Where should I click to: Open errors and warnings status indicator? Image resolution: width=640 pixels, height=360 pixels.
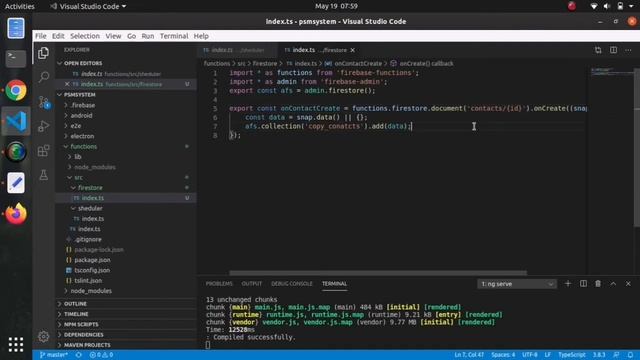tap(101, 355)
